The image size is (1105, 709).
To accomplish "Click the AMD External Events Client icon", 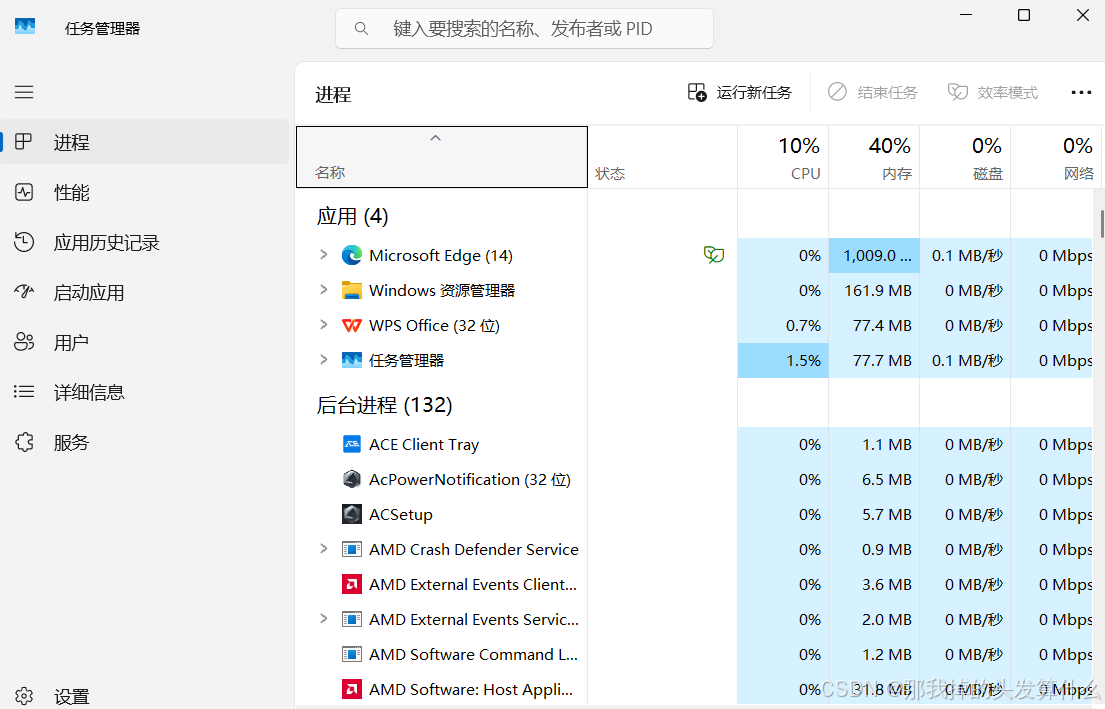I will click(x=352, y=584).
